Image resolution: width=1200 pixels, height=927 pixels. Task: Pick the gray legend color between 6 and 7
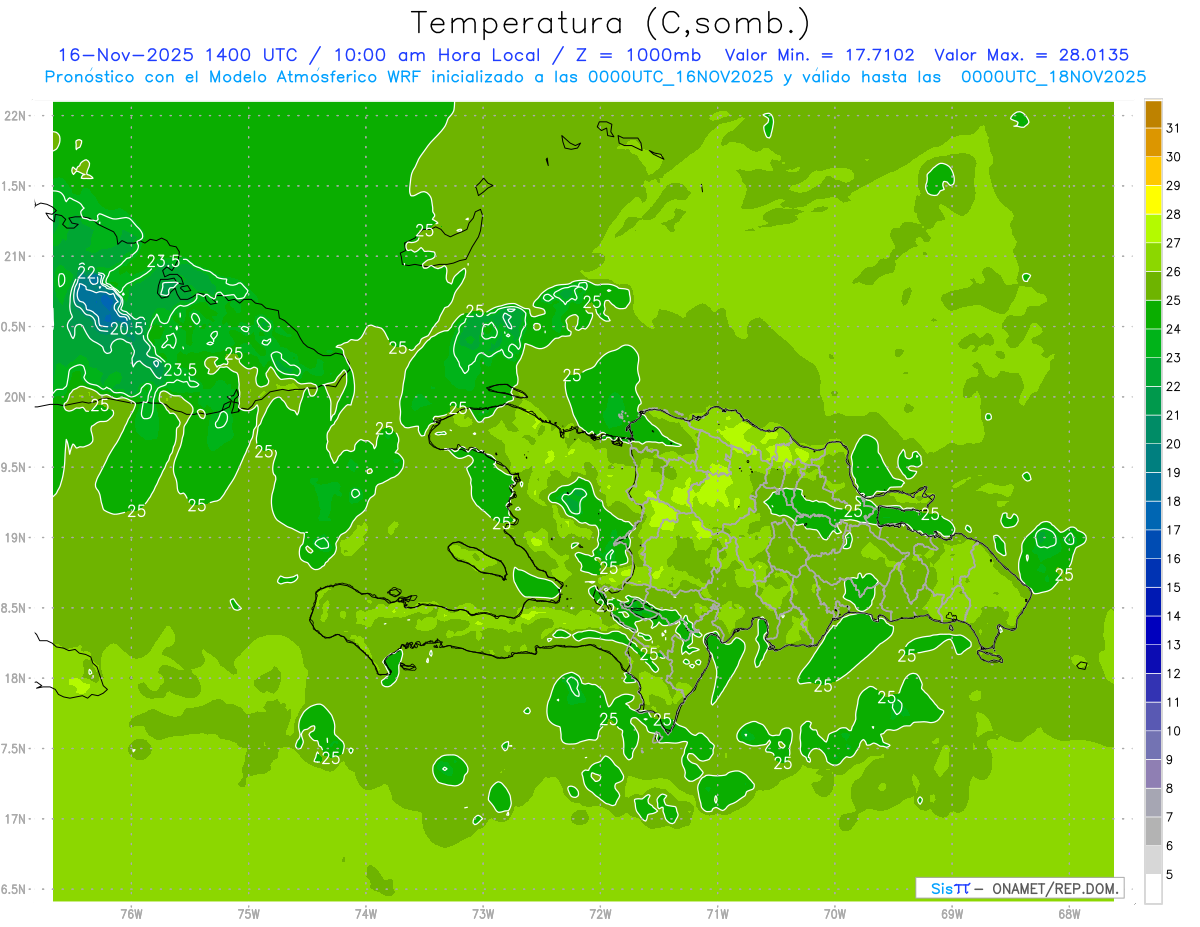click(1153, 831)
